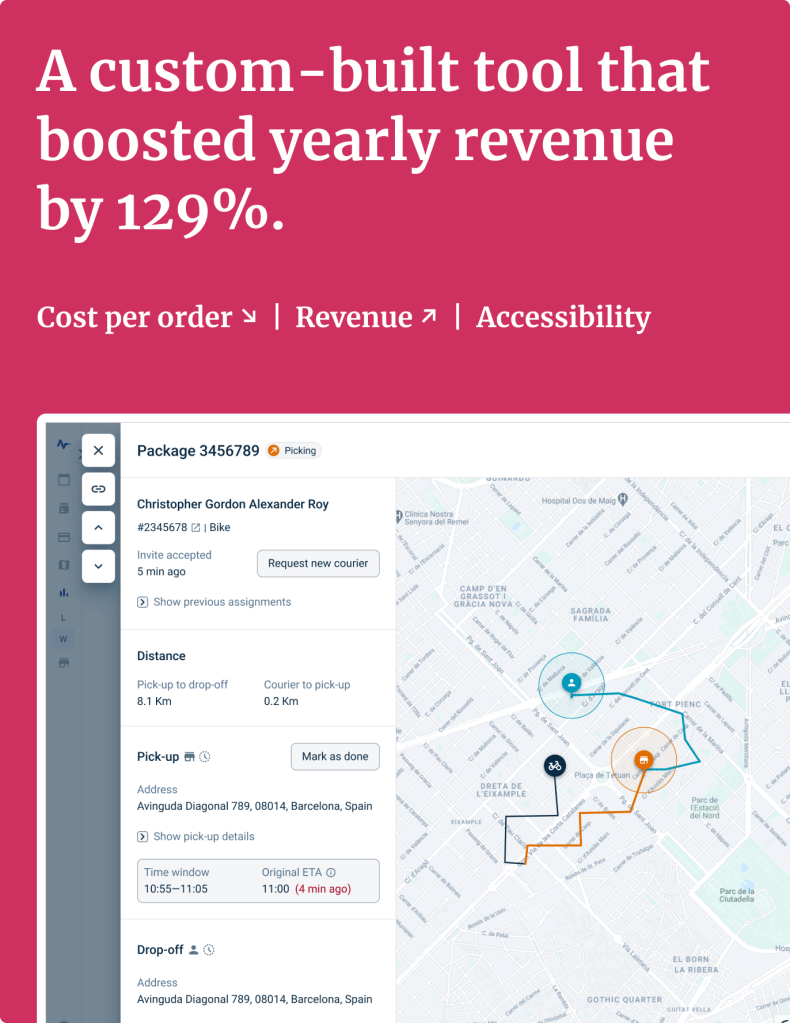Click Plaça de Tetuan map label
This screenshot has height=1023, width=790.
602,775
